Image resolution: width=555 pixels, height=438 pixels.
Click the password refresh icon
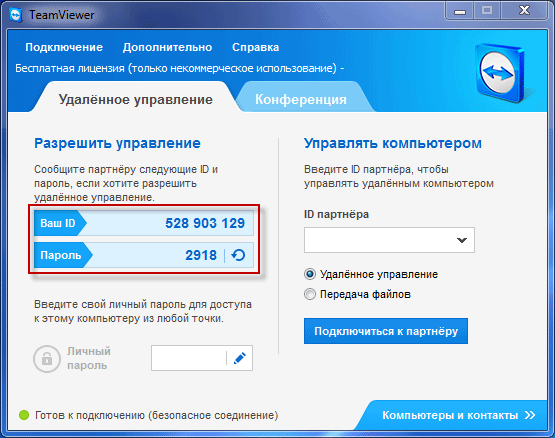click(238, 255)
